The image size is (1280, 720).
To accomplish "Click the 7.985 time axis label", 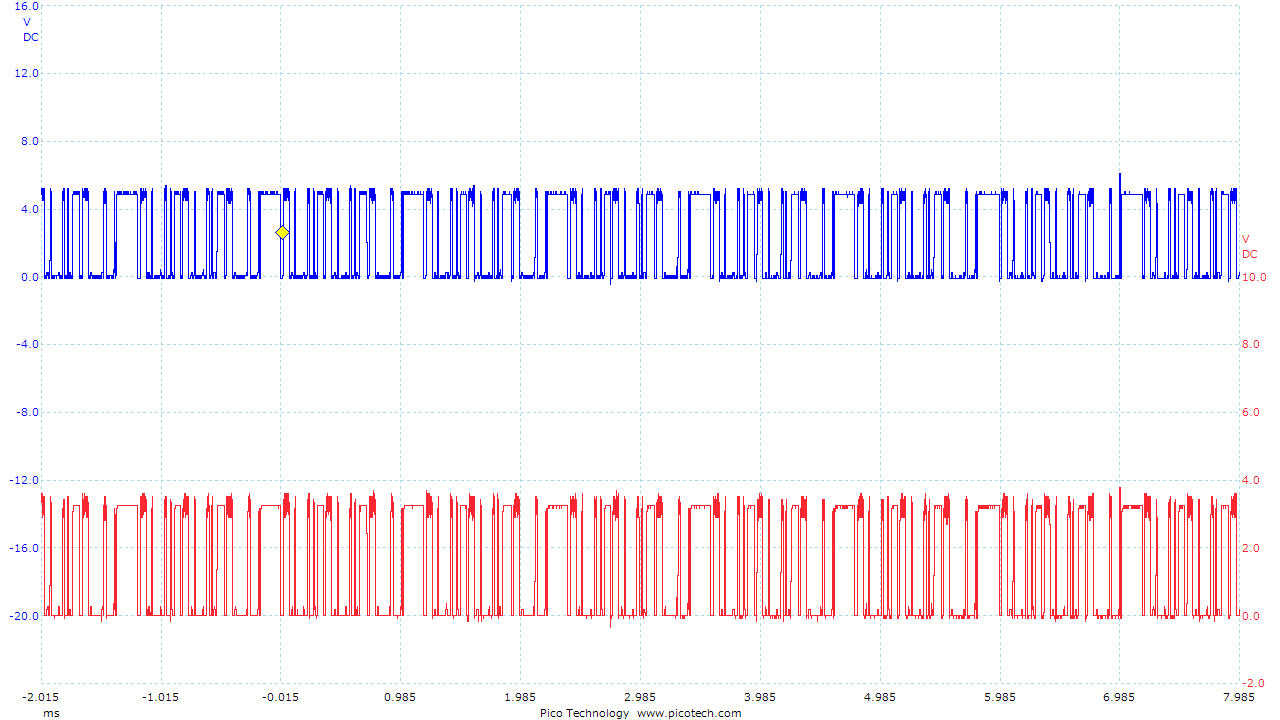I will click(1239, 697).
